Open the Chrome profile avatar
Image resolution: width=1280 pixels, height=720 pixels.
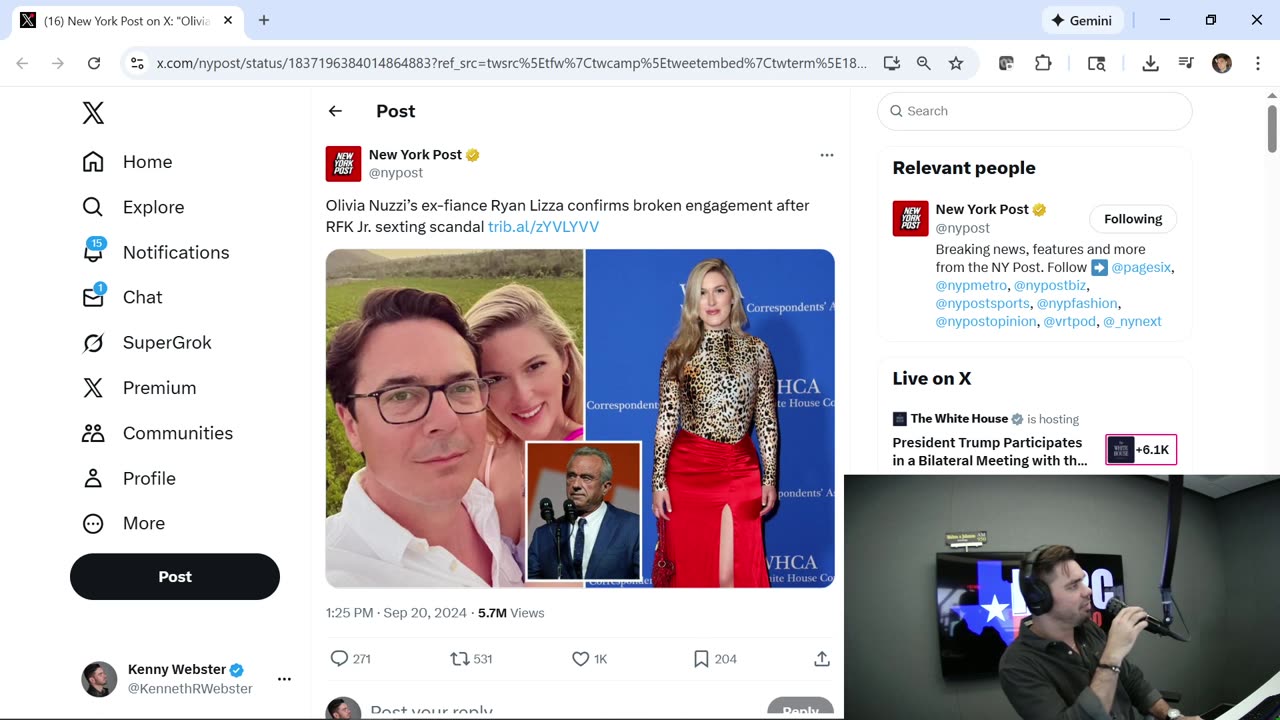[x=1221, y=63]
